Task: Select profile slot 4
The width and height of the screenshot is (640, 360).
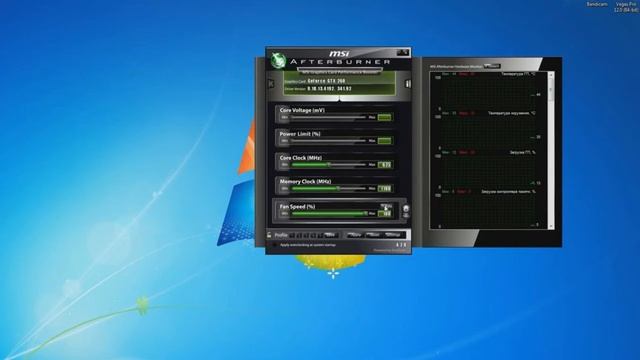Action: 313,235
